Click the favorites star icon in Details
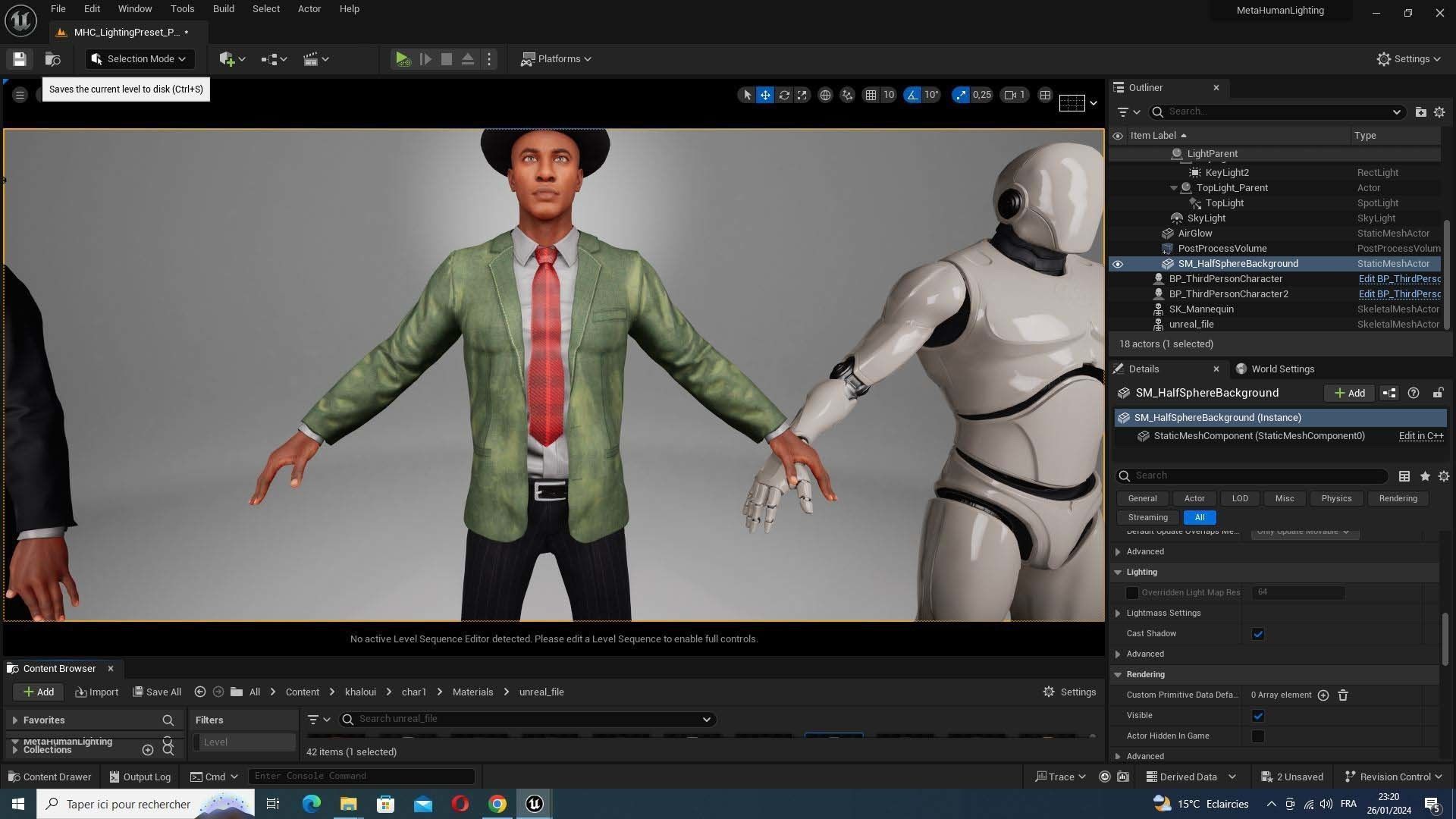The image size is (1456, 819). pos(1425,476)
